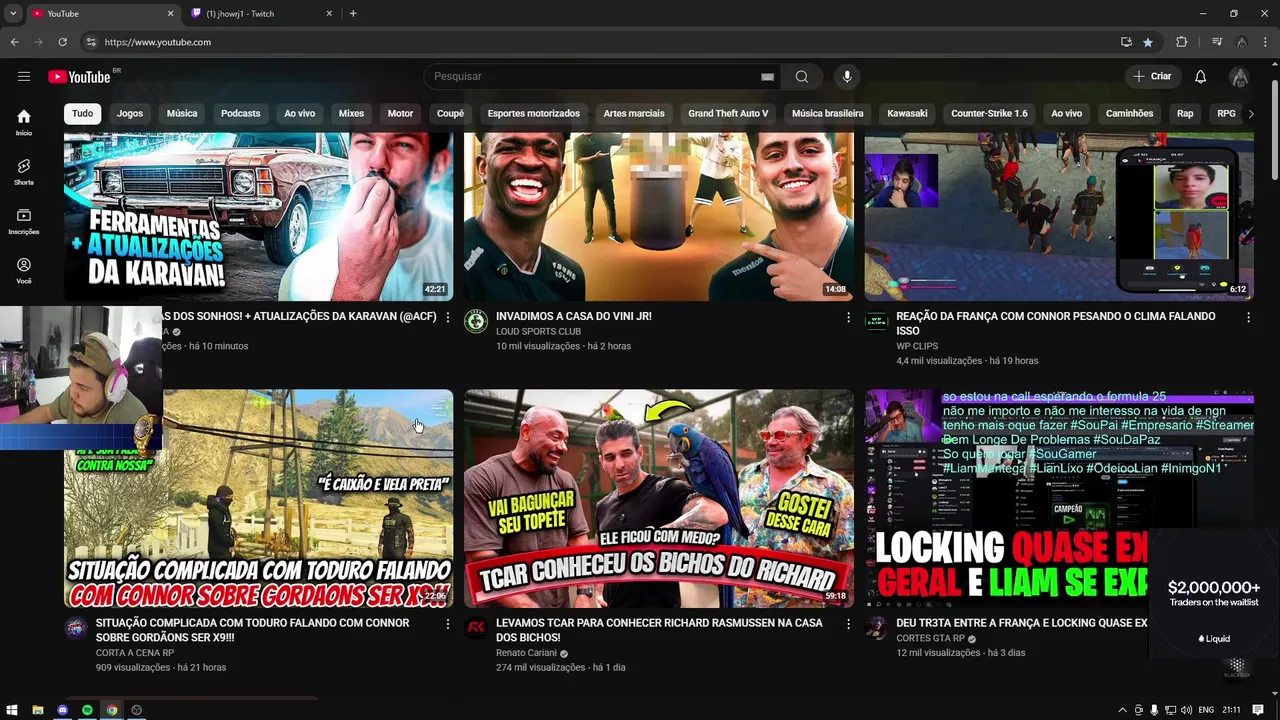Select the Artes marciais chip

click(634, 114)
